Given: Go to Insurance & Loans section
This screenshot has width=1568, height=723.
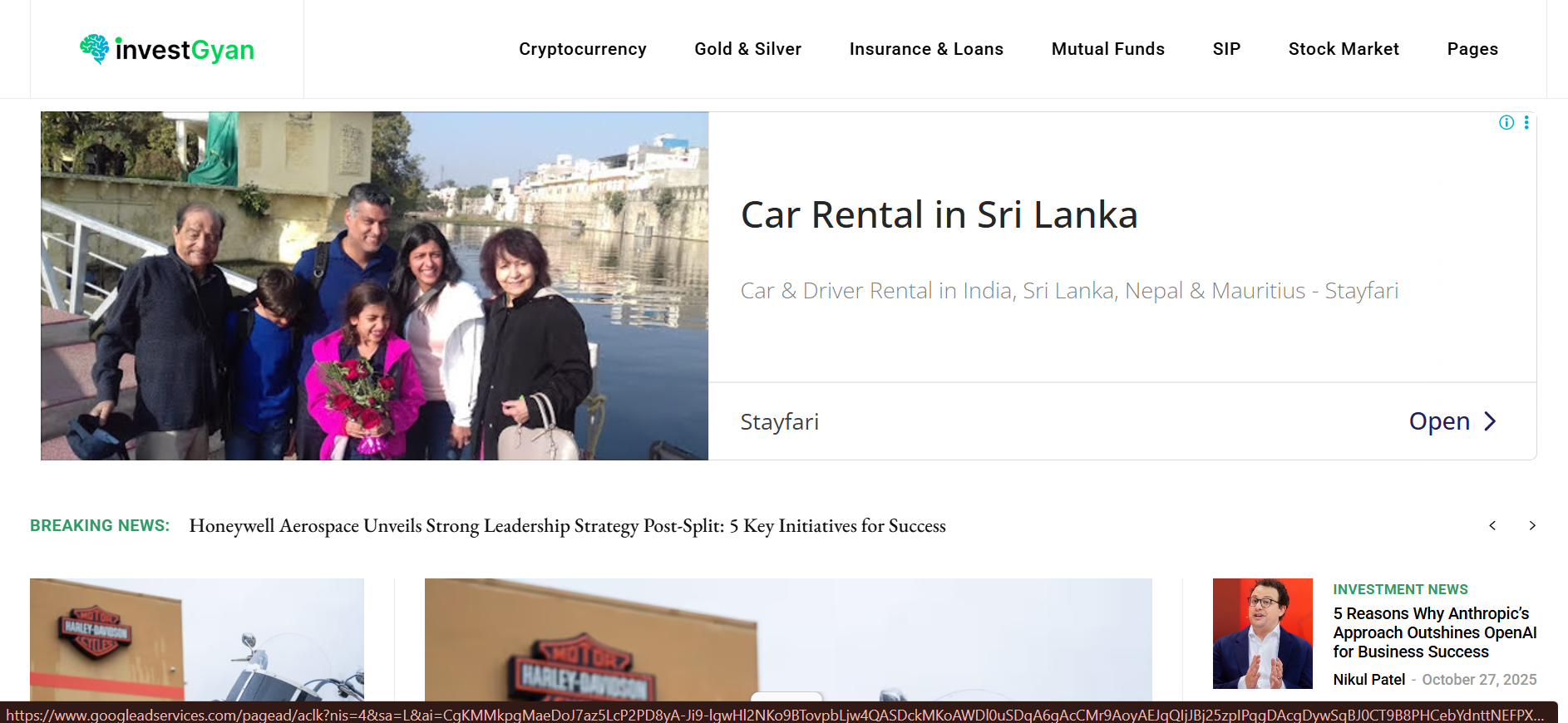Looking at the screenshot, I should (x=926, y=49).
